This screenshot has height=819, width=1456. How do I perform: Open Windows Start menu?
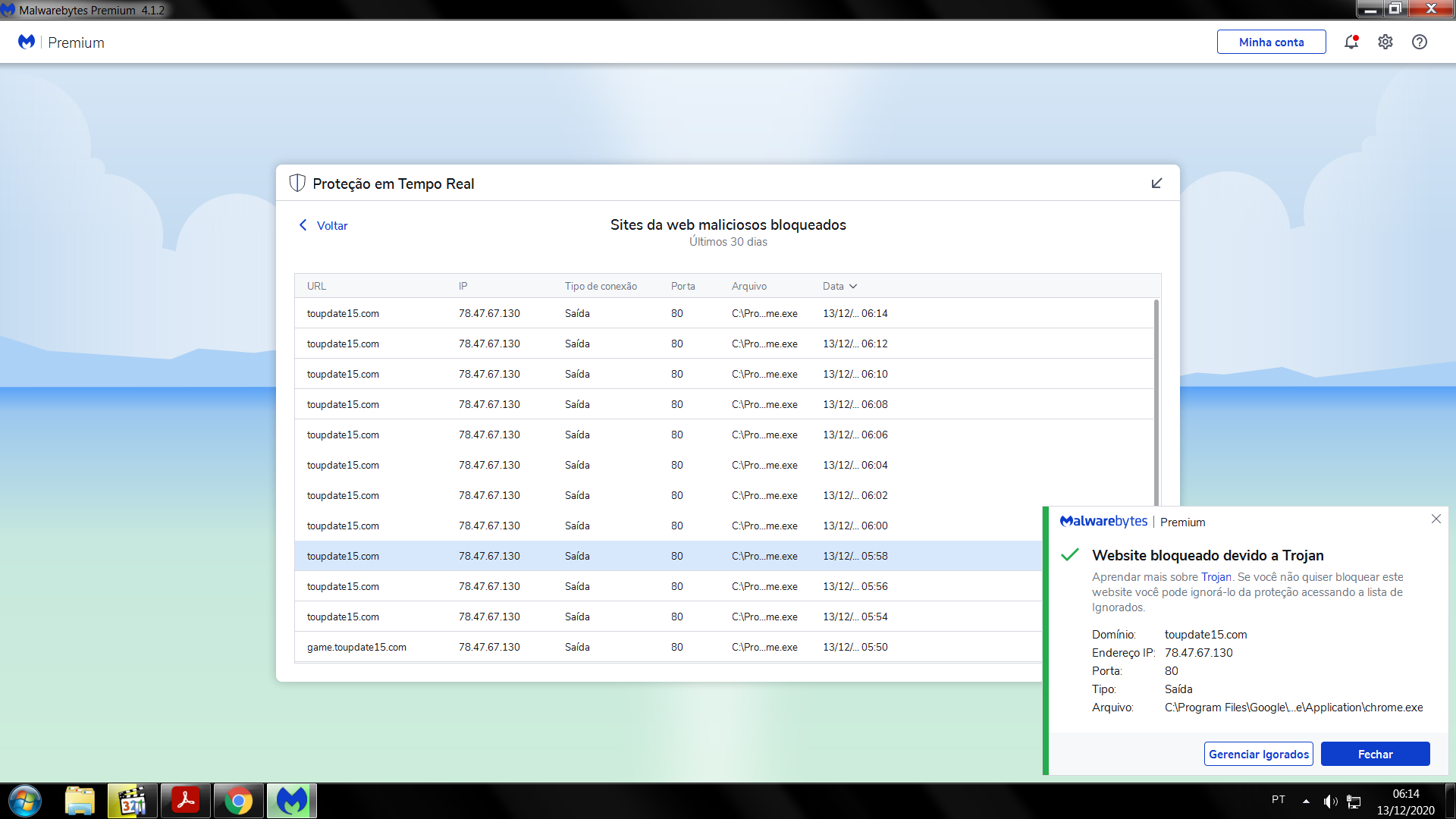25,801
